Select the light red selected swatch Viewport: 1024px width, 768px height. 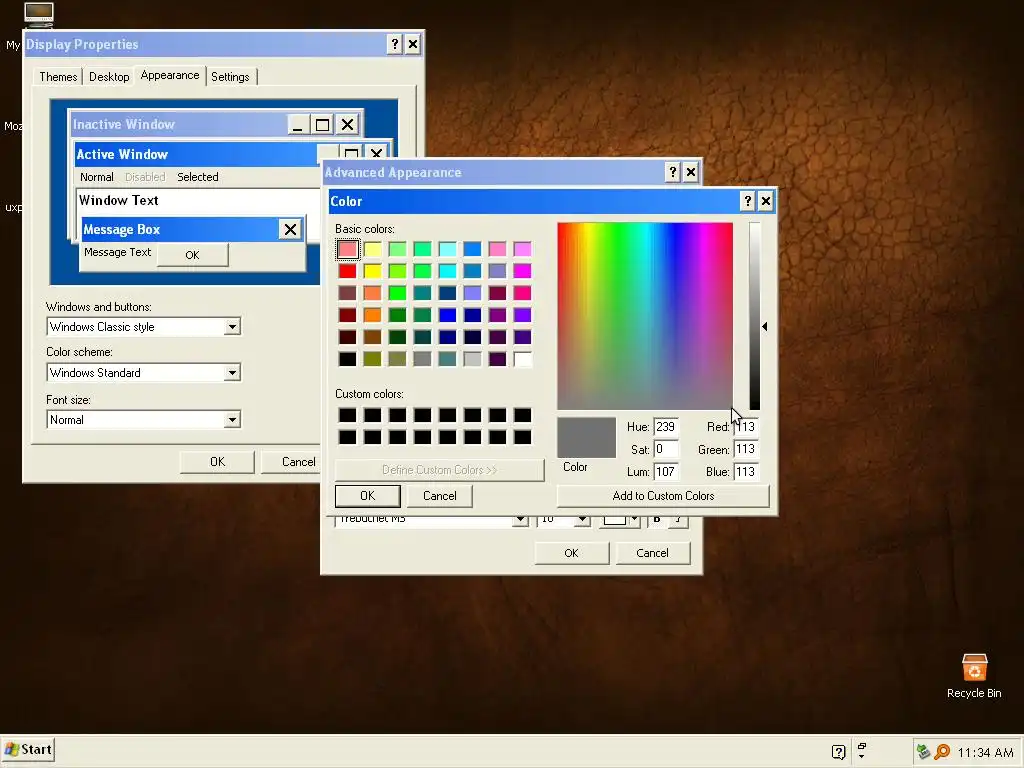click(x=347, y=249)
